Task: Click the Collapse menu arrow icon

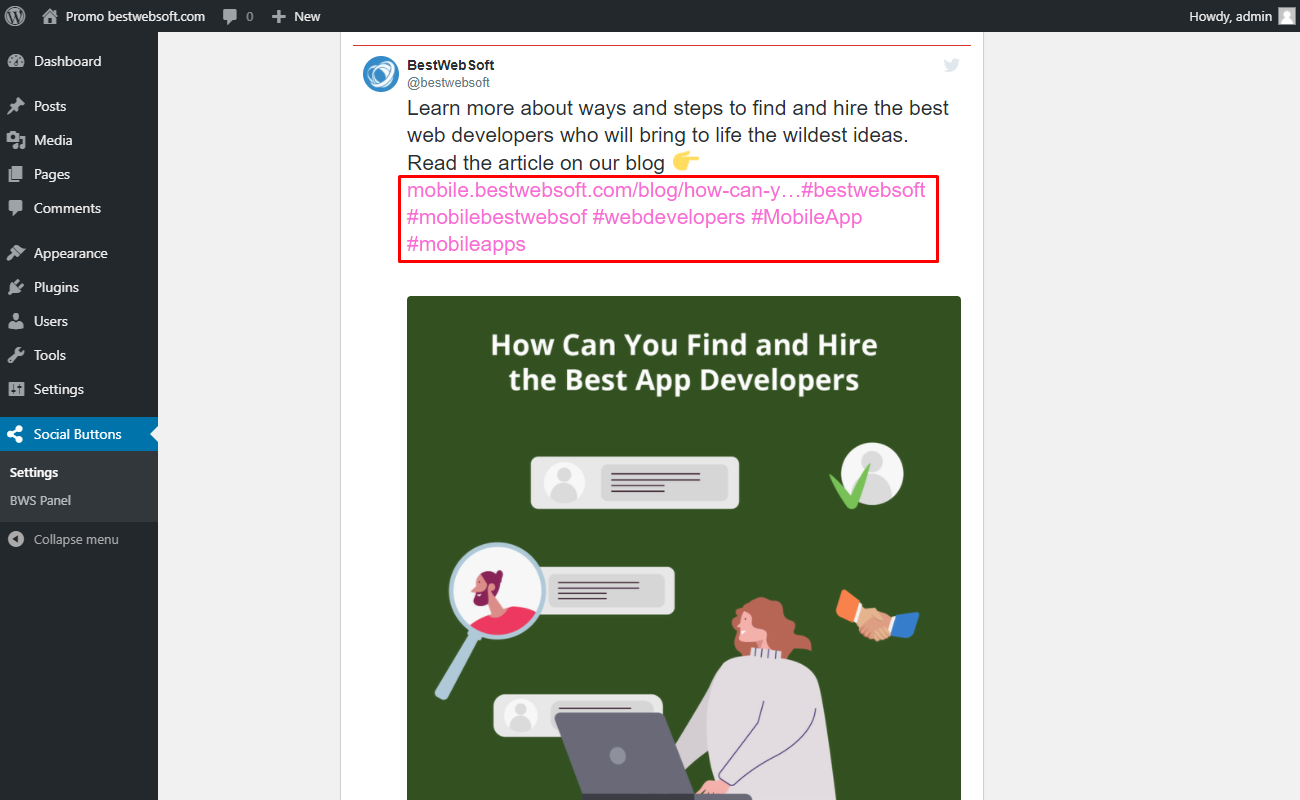Action: (15, 539)
